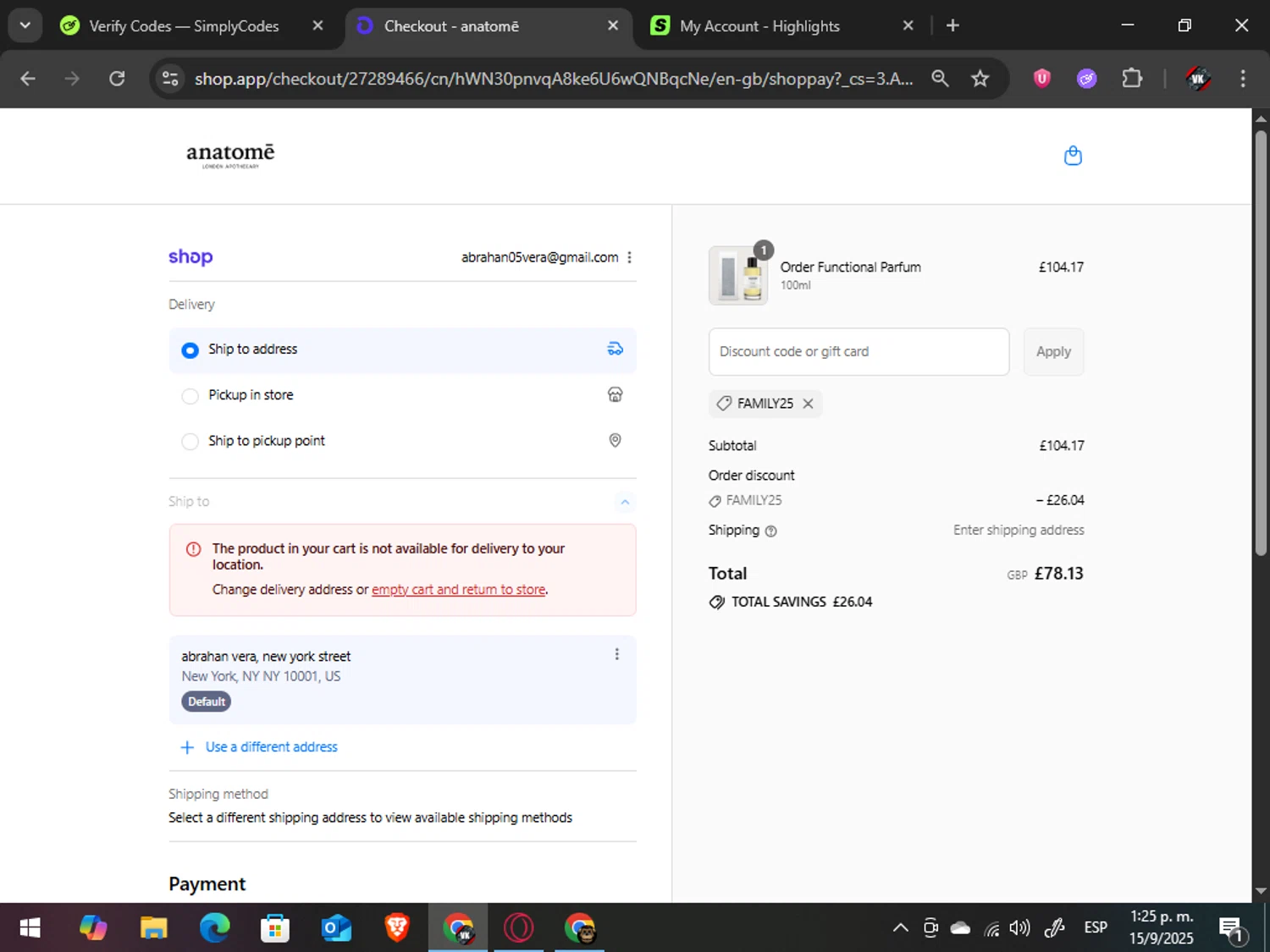Open the volume control in system tray

[x=1020, y=928]
